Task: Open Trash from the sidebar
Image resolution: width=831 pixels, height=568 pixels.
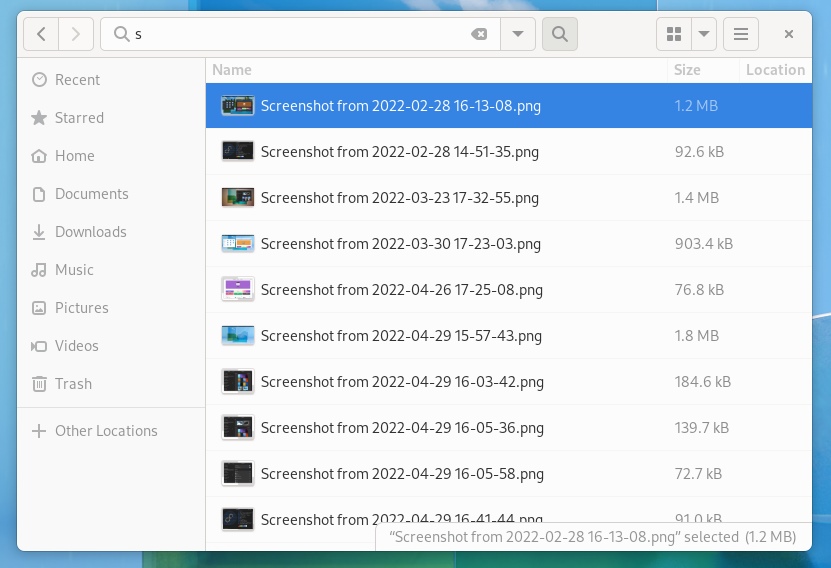Action: pos(73,384)
